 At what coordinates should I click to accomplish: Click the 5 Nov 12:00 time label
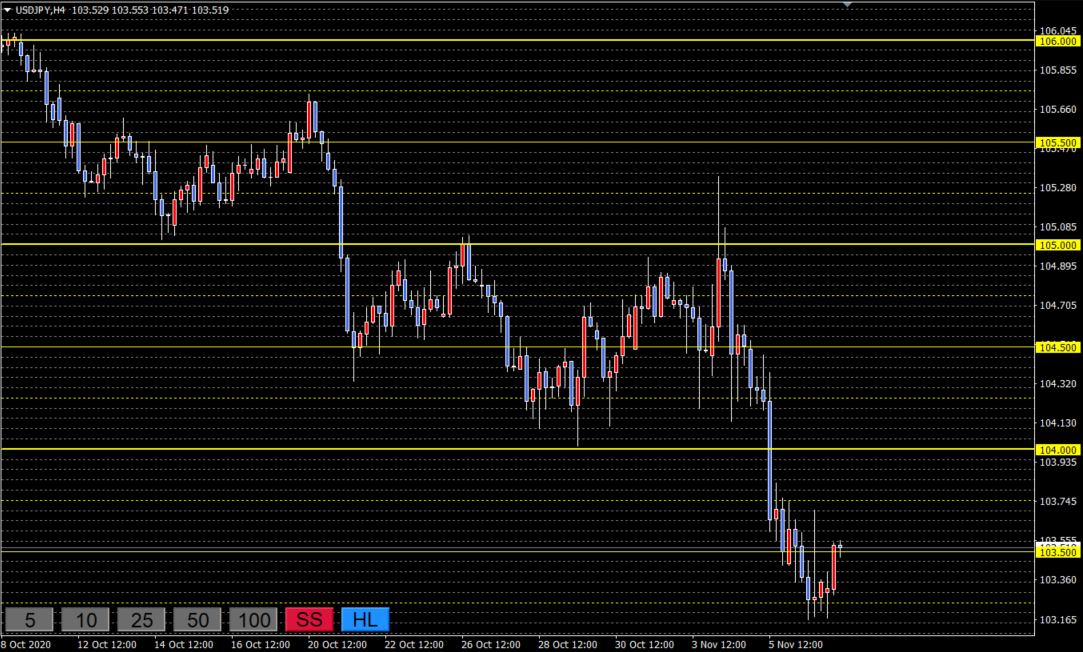(796, 644)
